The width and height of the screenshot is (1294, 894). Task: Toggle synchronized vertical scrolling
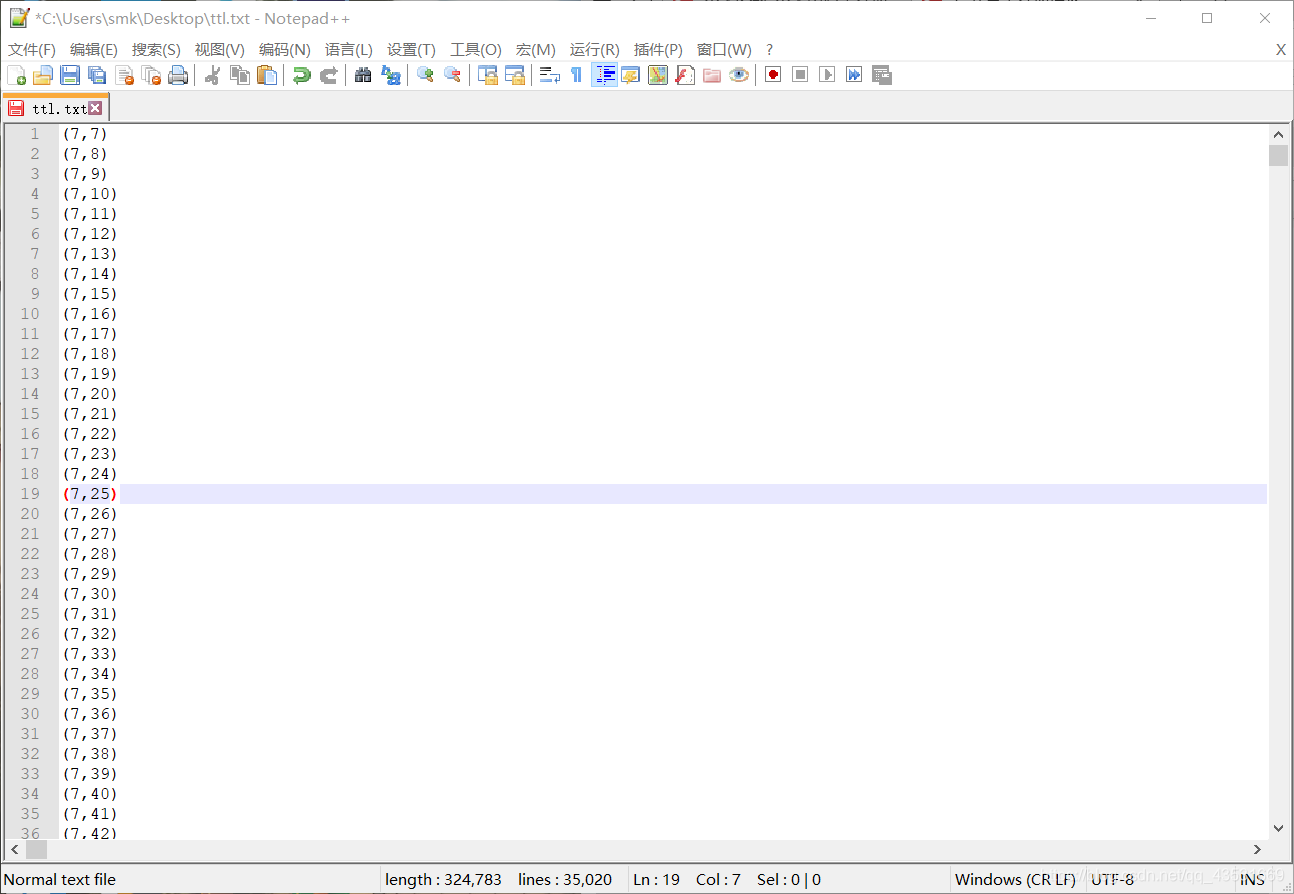pos(487,75)
